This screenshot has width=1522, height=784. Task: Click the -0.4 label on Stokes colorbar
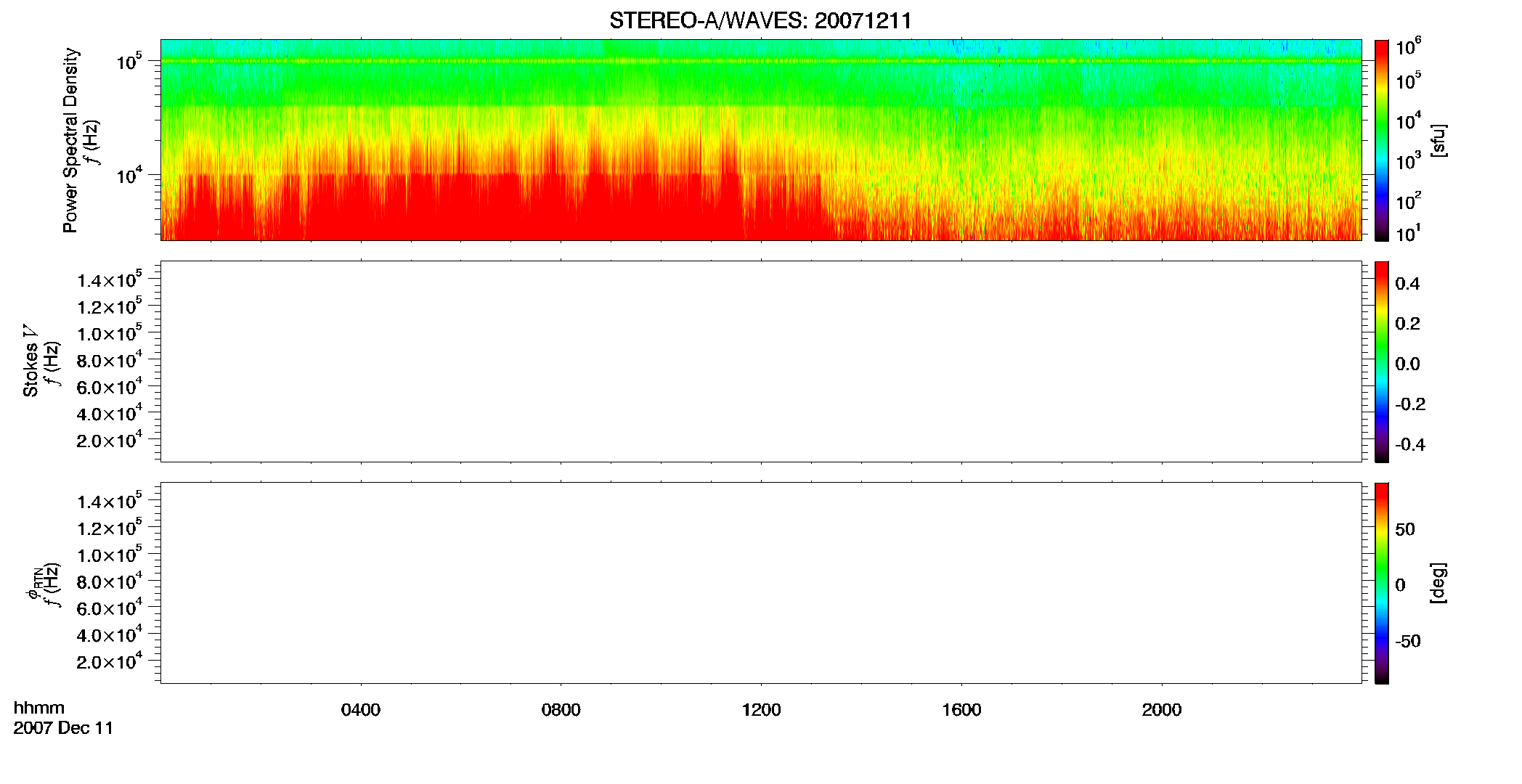point(1410,445)
